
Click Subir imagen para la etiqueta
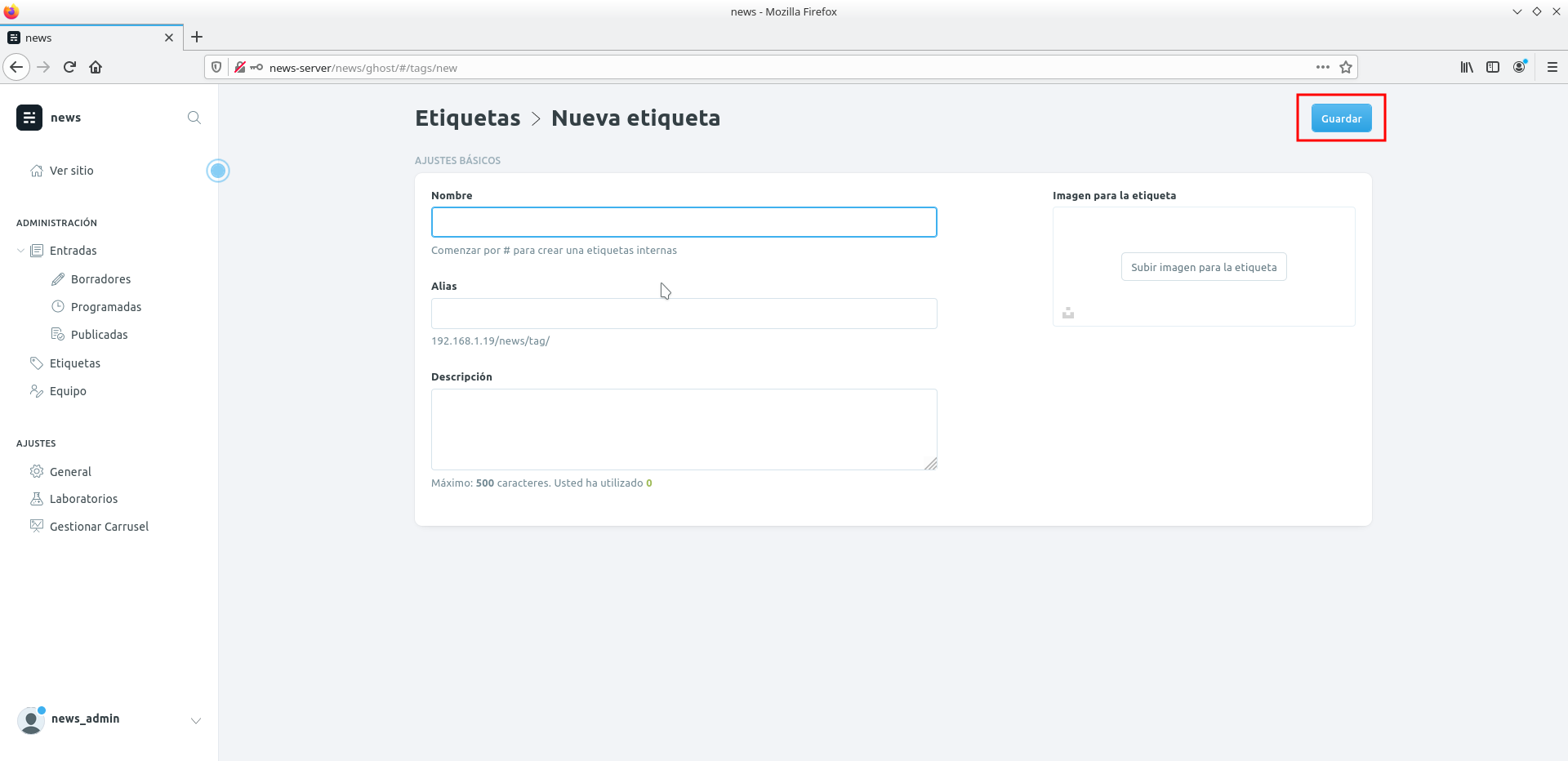coord(1203,267)
